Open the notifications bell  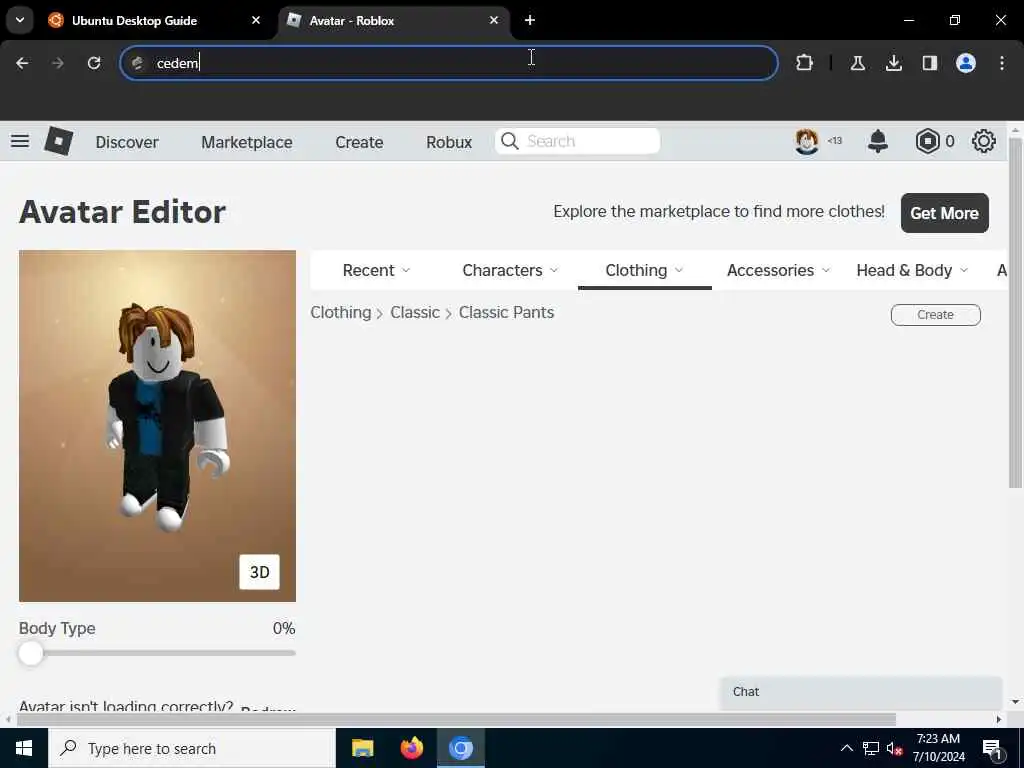[878, 141]
